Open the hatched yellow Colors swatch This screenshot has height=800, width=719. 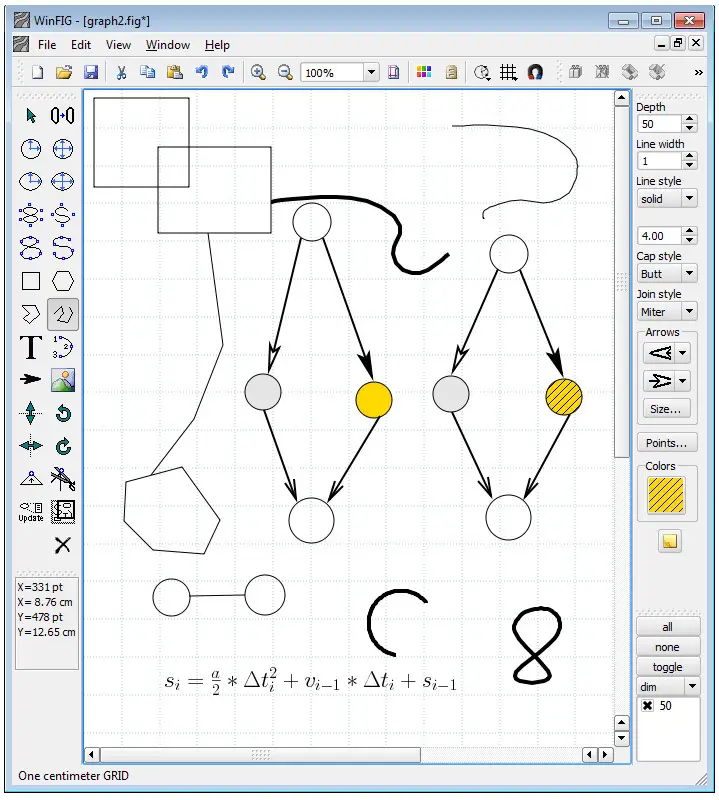pyautogui.click(x=665, y=495)
